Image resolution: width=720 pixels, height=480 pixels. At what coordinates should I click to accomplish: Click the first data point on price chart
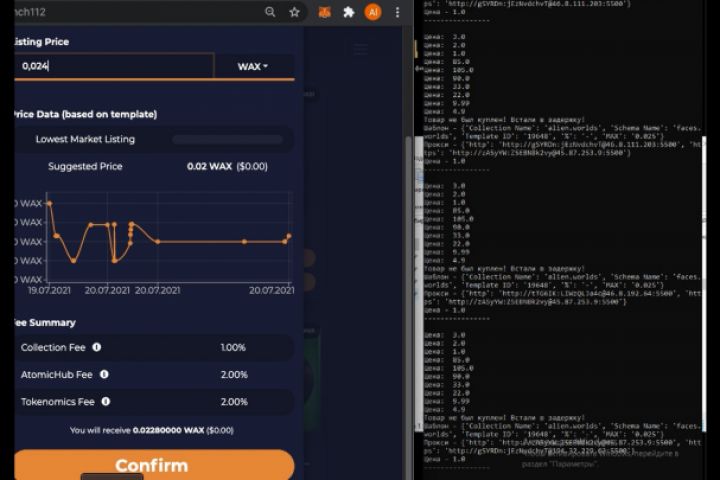[49, 203]
